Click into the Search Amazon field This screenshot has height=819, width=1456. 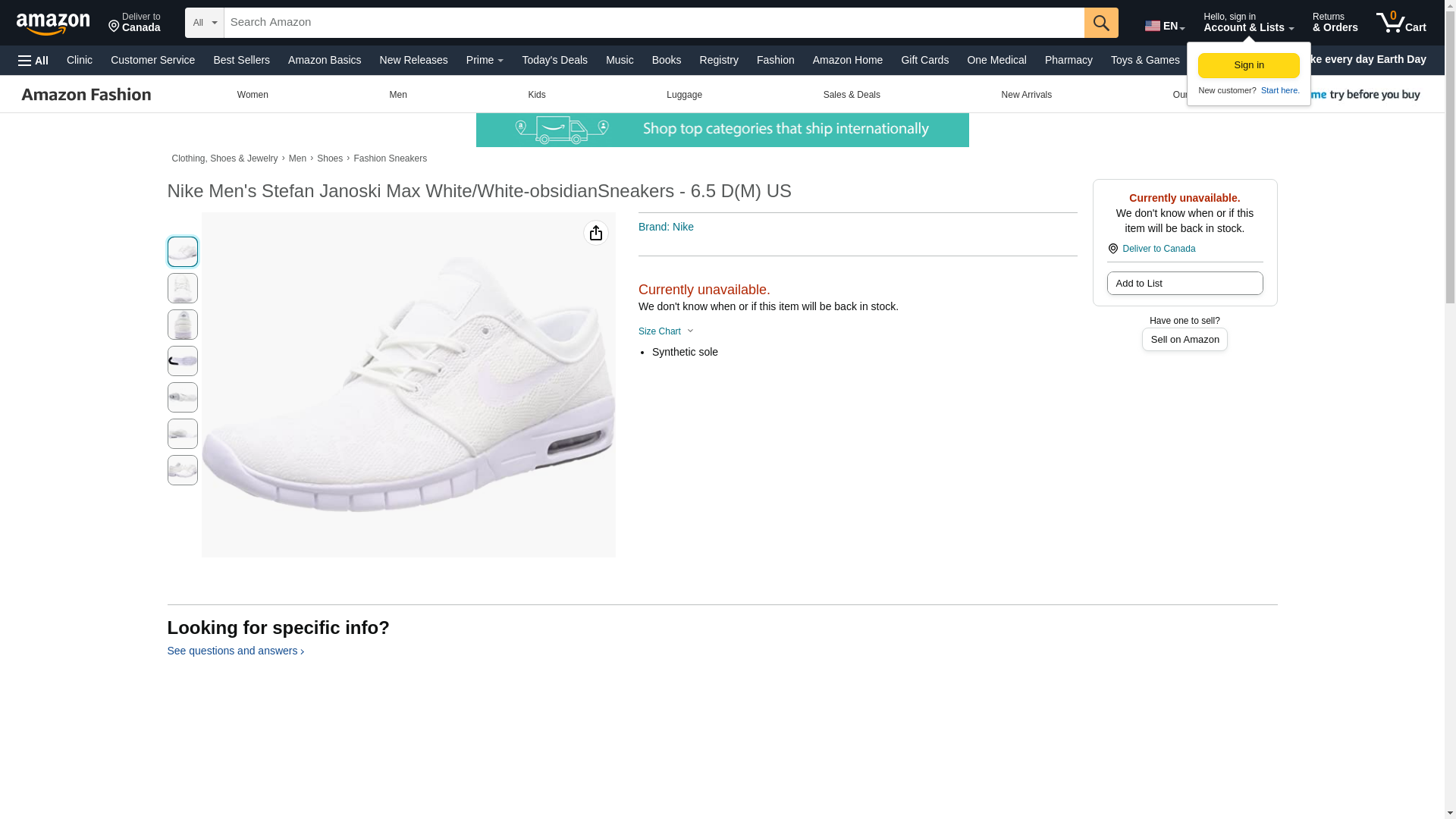tap(654, 23)
